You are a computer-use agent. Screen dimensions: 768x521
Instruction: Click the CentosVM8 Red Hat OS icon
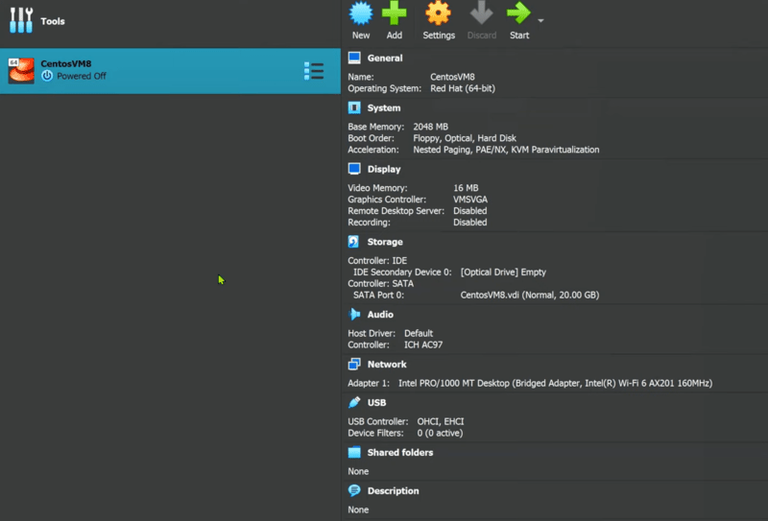[21, 71]
